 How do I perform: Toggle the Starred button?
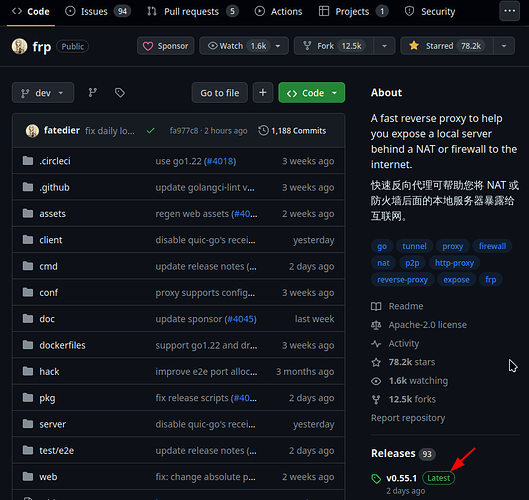[447, 46]
